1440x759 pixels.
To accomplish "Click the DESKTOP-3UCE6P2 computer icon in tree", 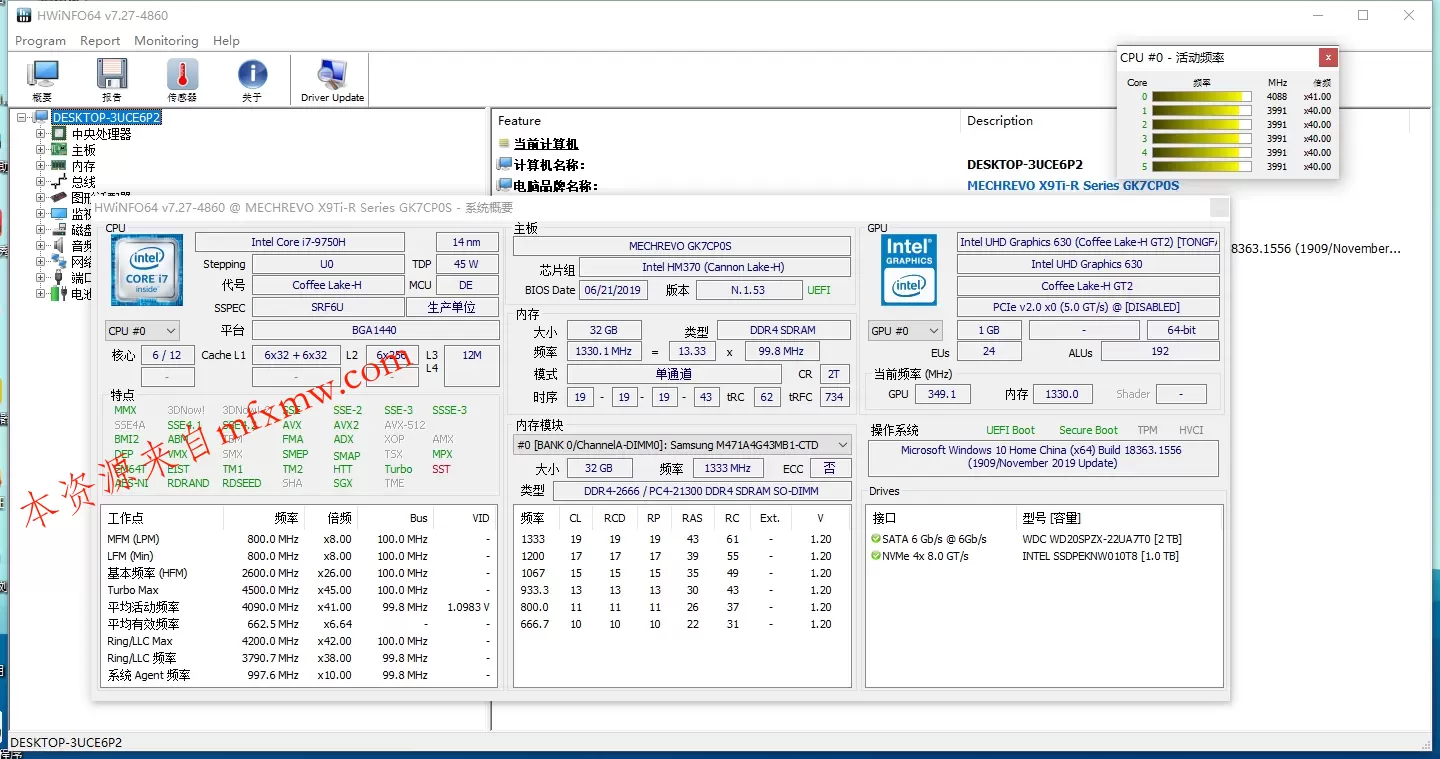I will pyautogui.click(x=41, y=118).
